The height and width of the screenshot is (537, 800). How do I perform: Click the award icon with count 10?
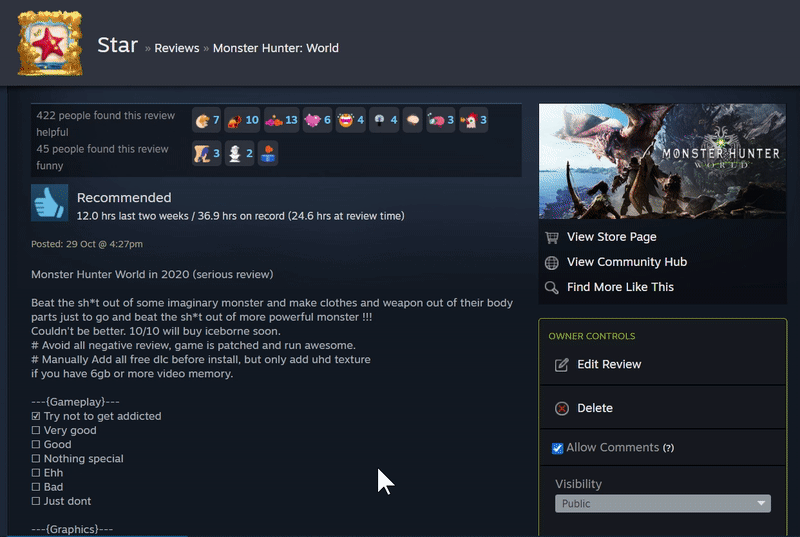click(242, 120)
